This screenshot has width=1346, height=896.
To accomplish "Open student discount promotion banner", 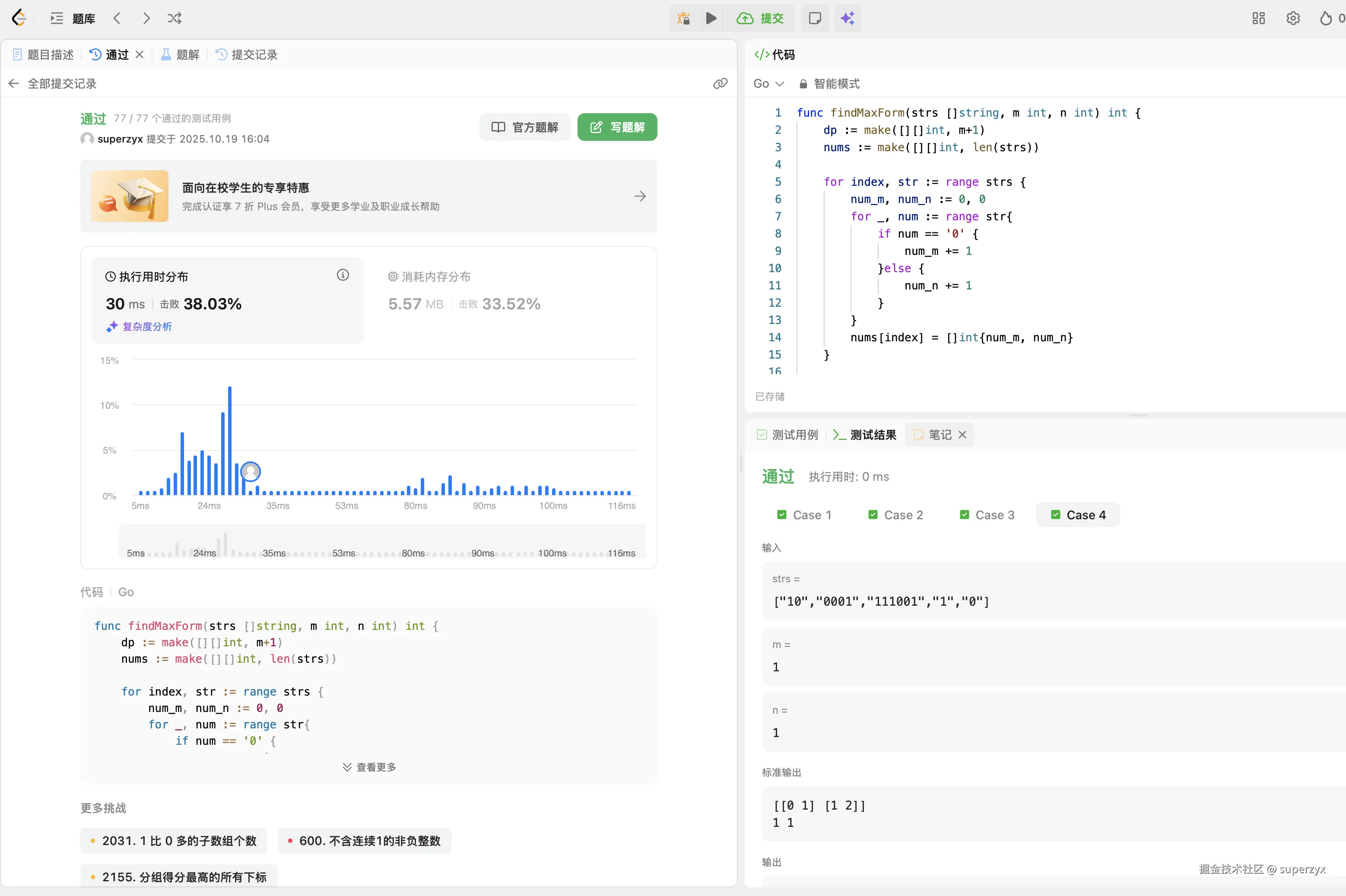I will [x=368, y=196].
